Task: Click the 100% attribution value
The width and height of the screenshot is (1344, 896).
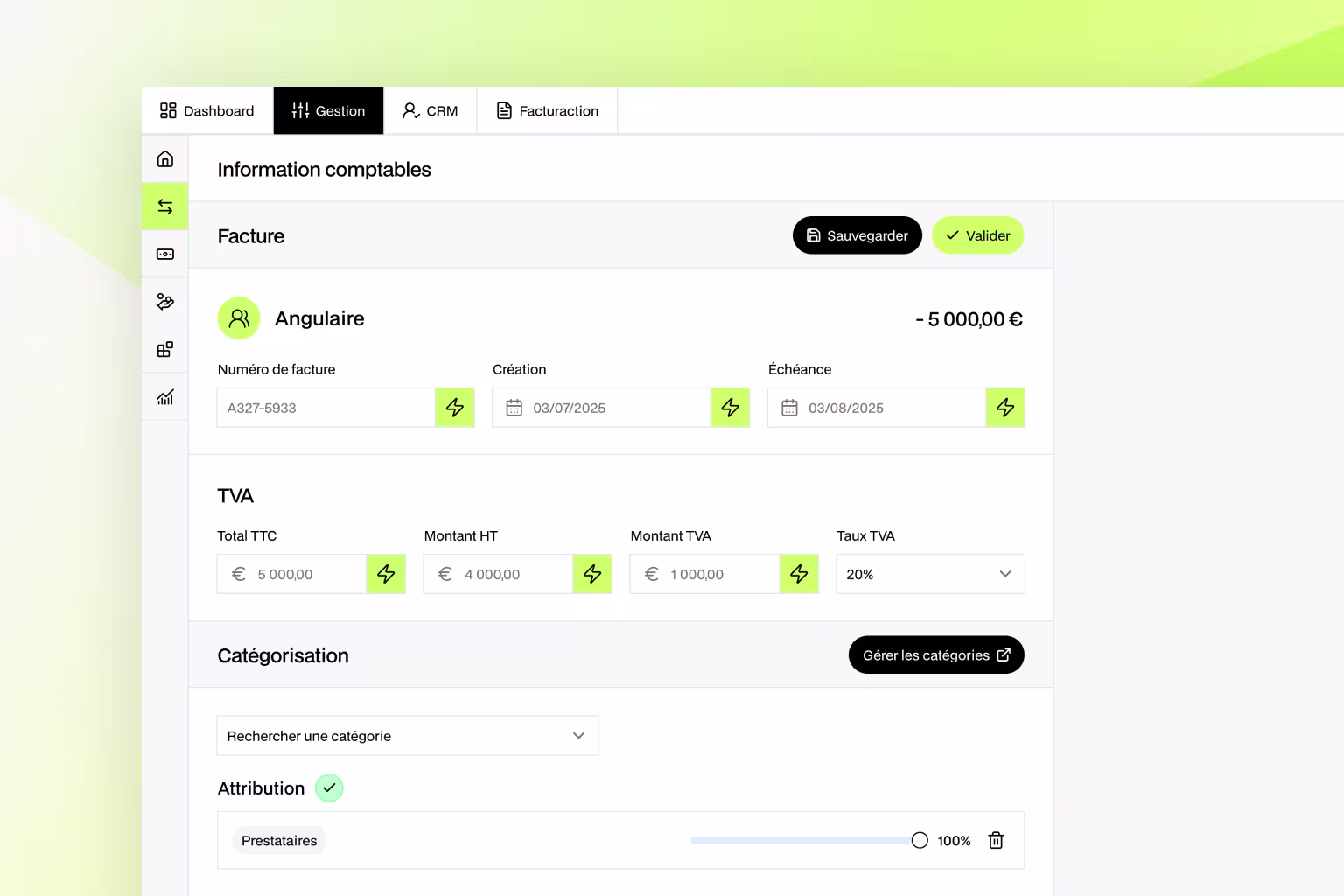Action: click(x=954, y=841)
